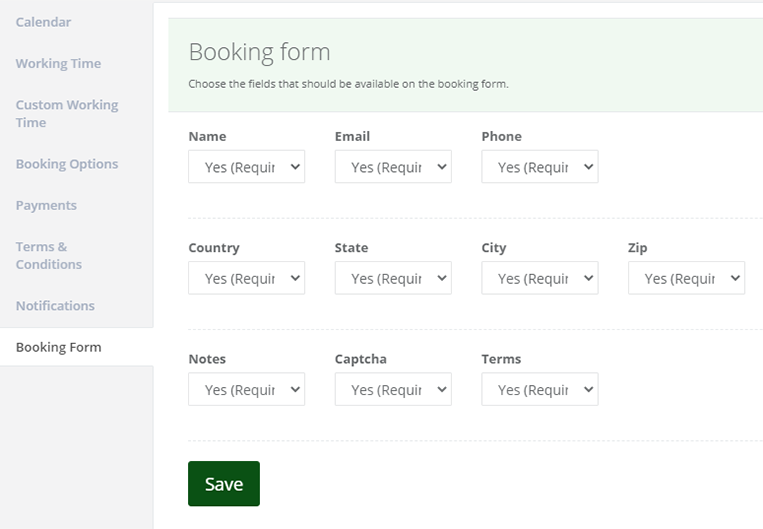
Task: Open the City field dropdown
Action: [540, 278]
